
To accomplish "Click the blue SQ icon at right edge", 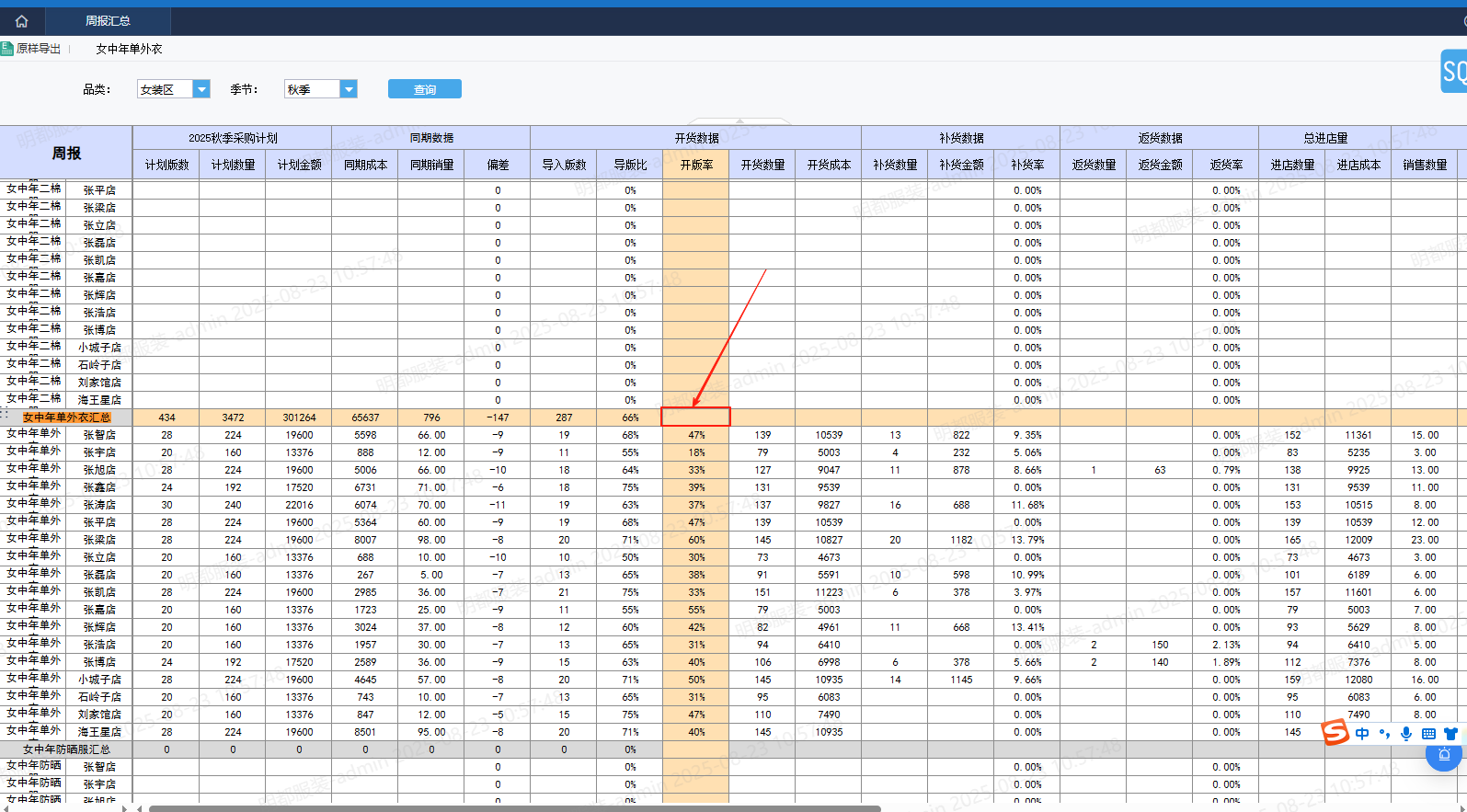I will tap(1454, 71).
